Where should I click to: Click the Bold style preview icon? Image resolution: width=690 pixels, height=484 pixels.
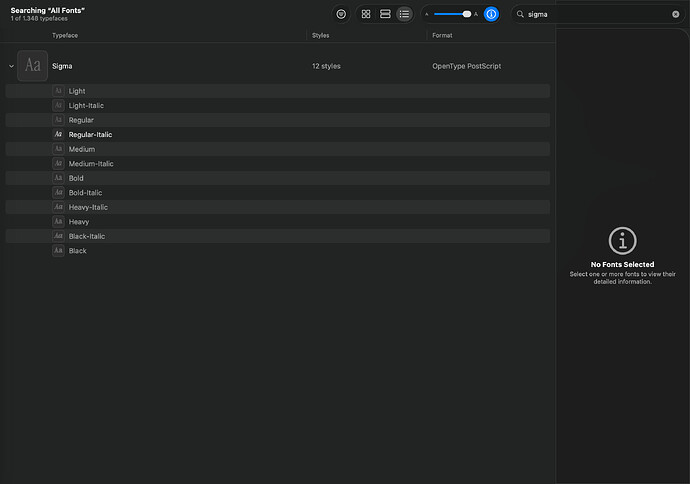(58, 178)
